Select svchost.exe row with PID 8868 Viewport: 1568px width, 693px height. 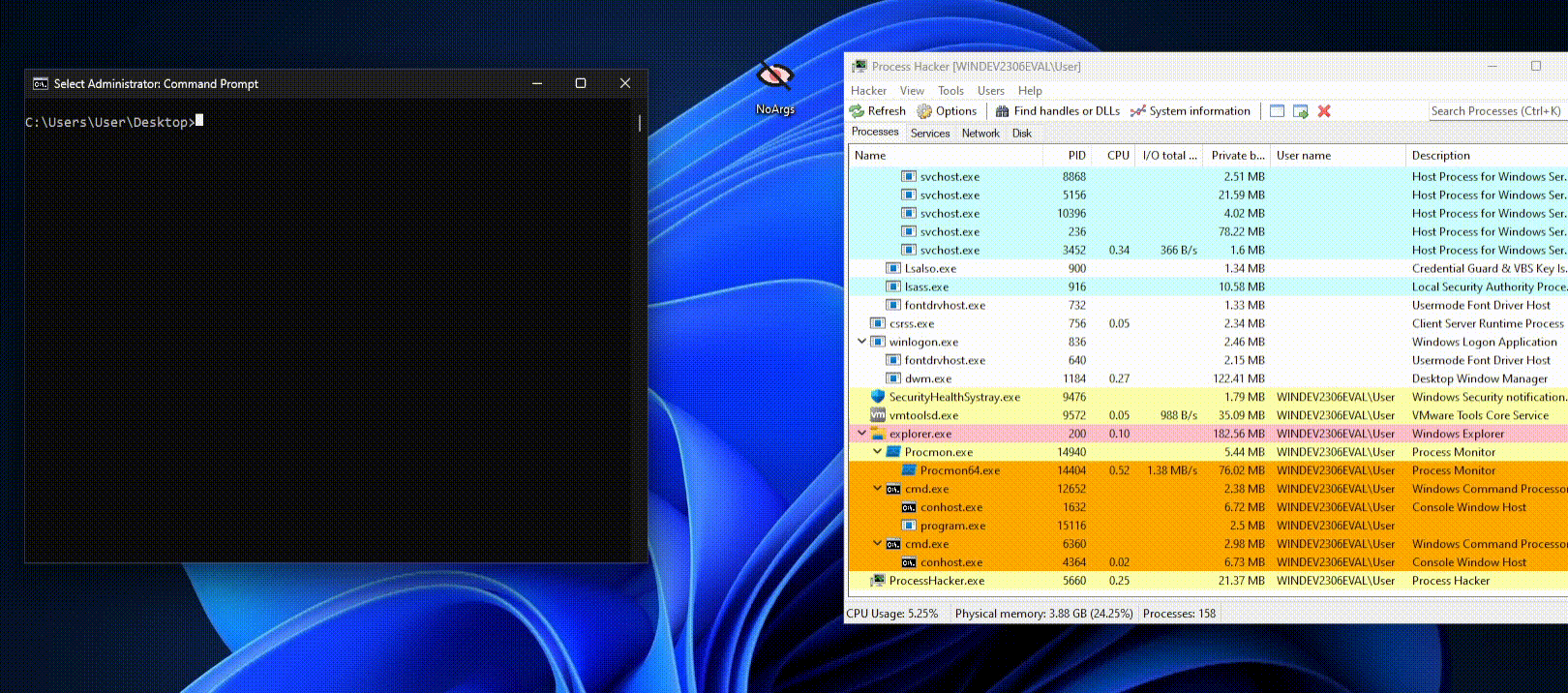click(1208, 176)
